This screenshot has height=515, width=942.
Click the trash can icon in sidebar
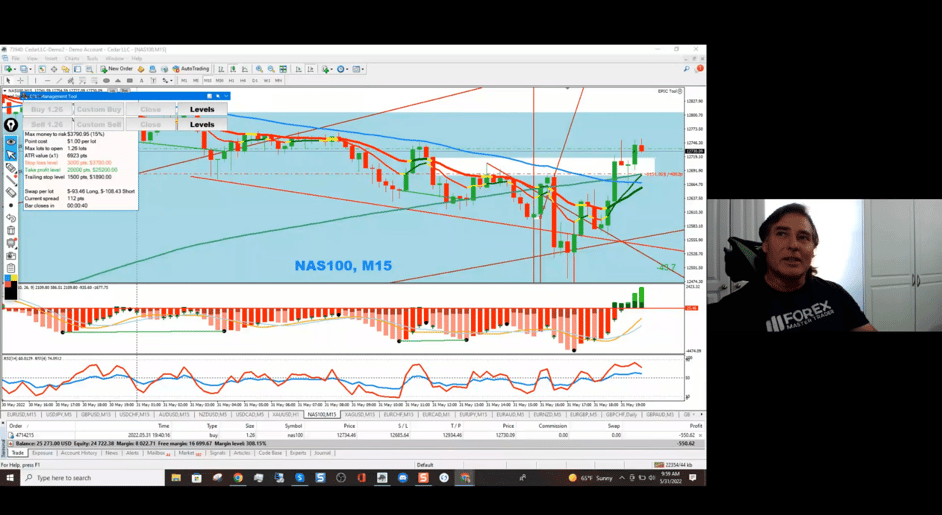click(x=11, y=230)
